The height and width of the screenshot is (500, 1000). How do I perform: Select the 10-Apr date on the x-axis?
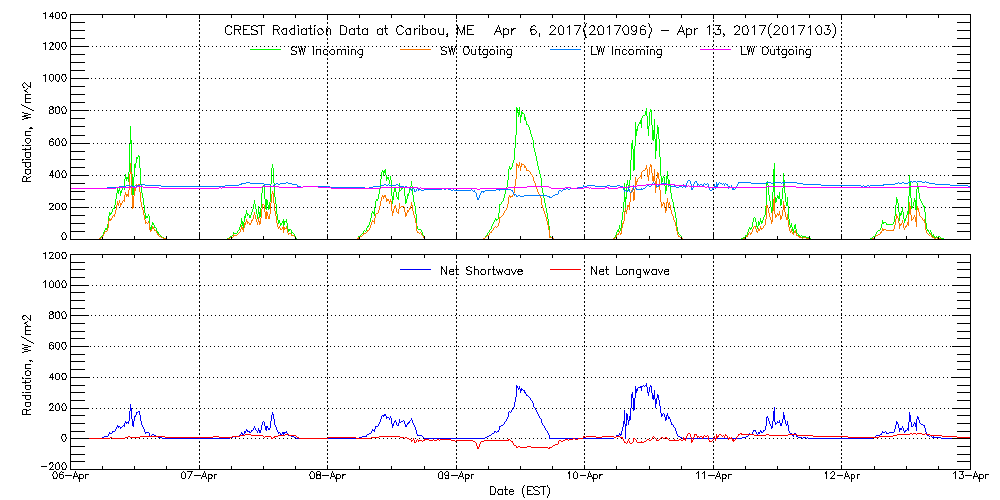coord(584,478)
